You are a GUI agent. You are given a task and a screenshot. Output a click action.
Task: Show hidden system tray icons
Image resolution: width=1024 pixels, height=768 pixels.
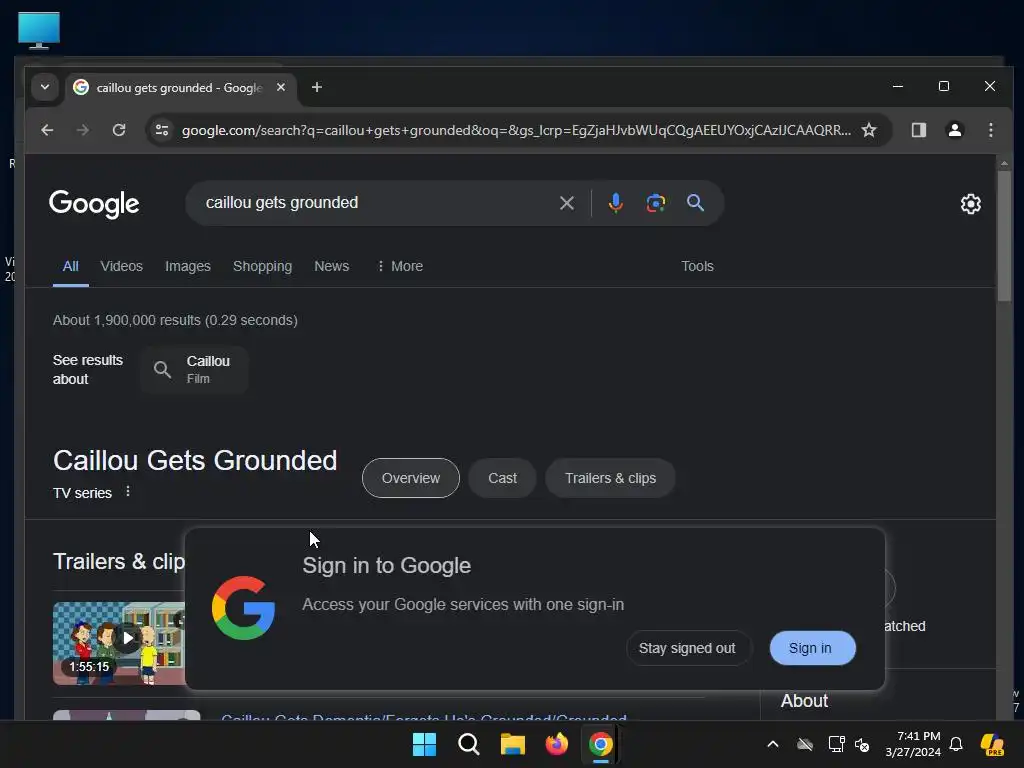773,744
